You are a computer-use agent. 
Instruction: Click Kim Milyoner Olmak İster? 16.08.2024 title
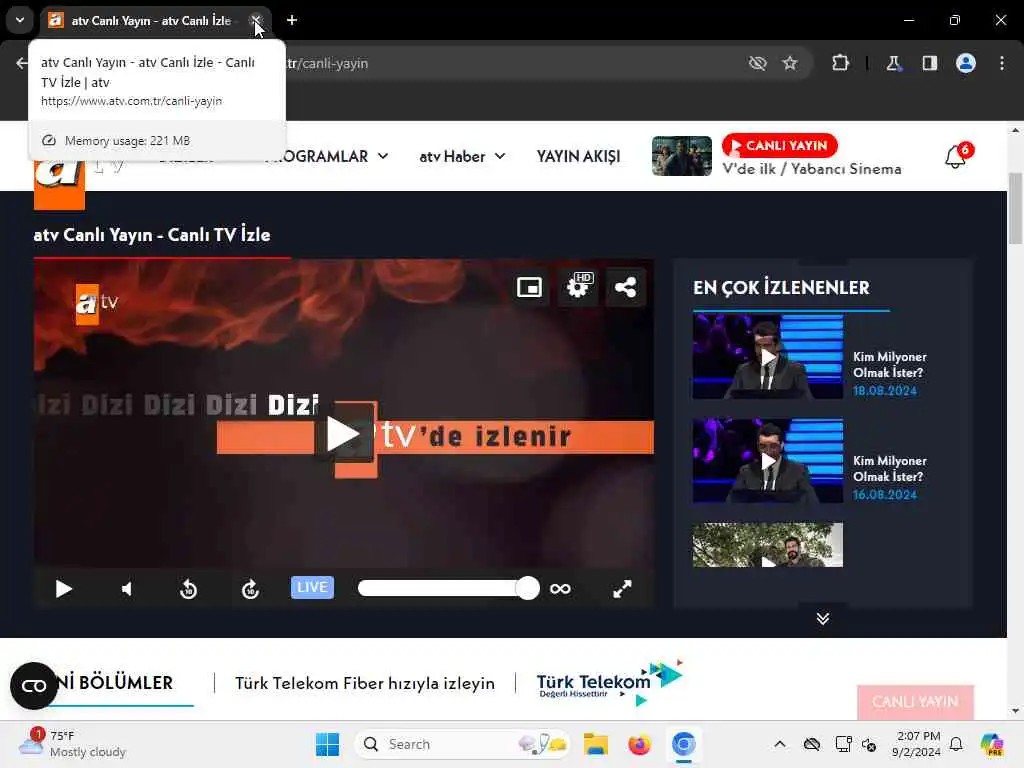tap(889, 468)
